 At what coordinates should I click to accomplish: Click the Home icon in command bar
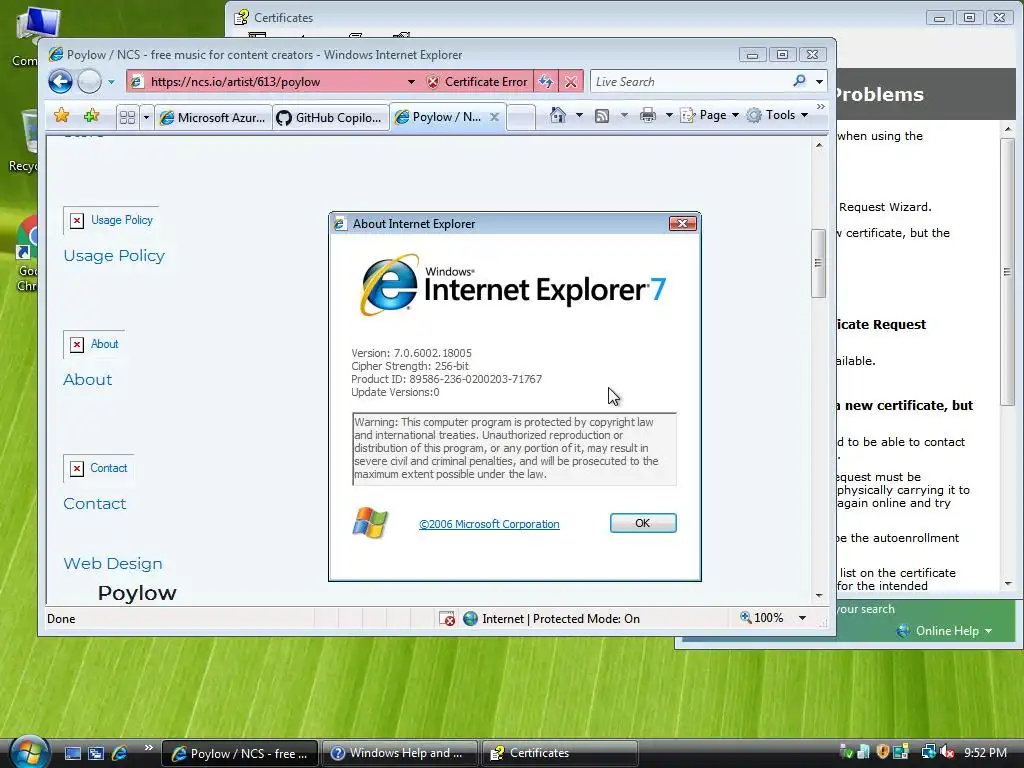pyautogui.click(x=558, y=116)
